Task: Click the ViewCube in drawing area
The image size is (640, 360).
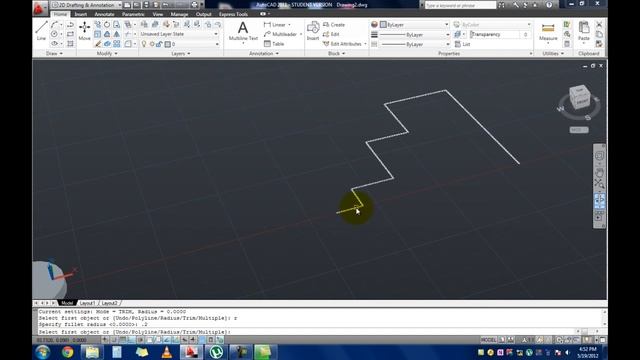Action: pyautogui.click(x=579, y=98)
